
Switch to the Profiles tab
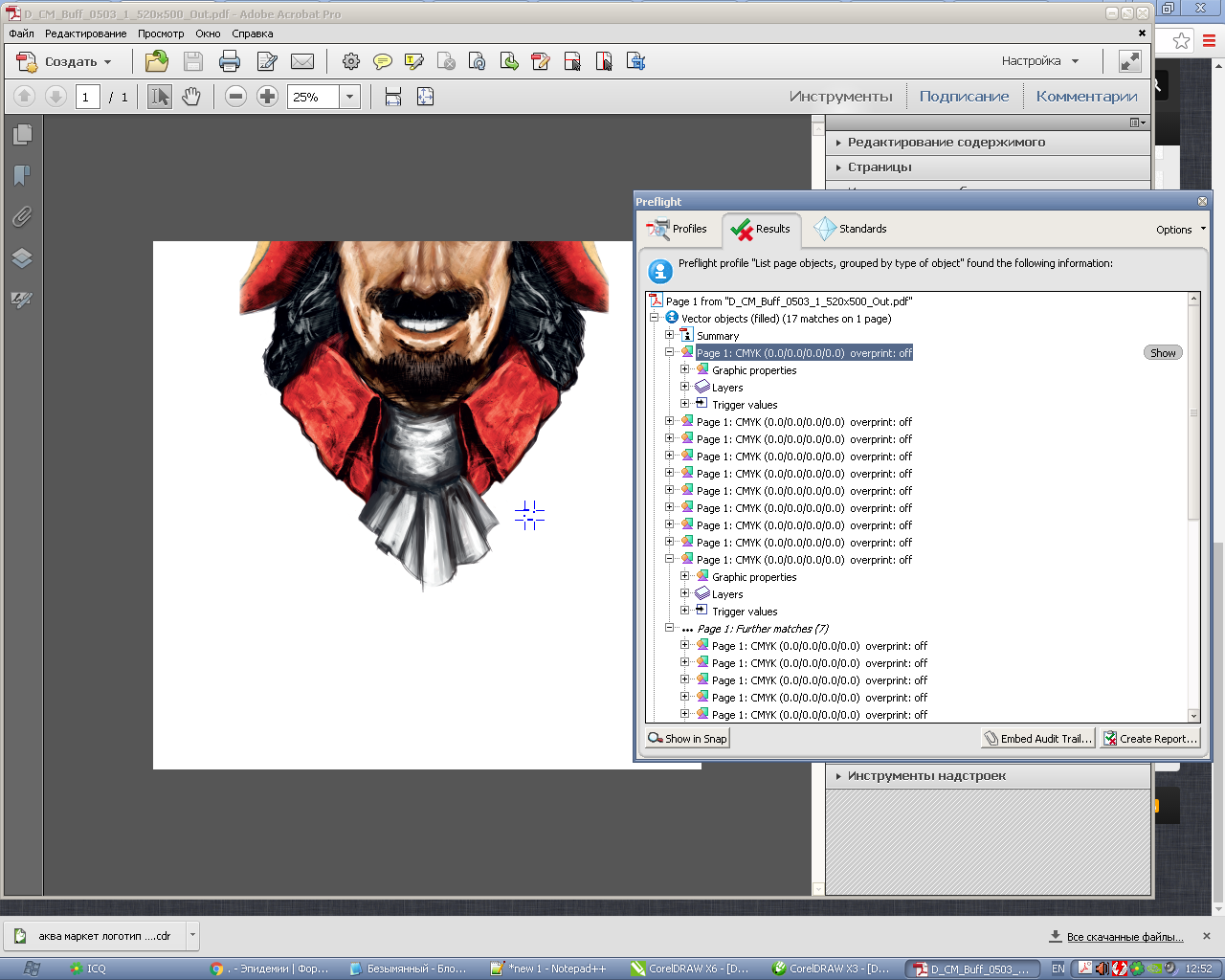678,229
